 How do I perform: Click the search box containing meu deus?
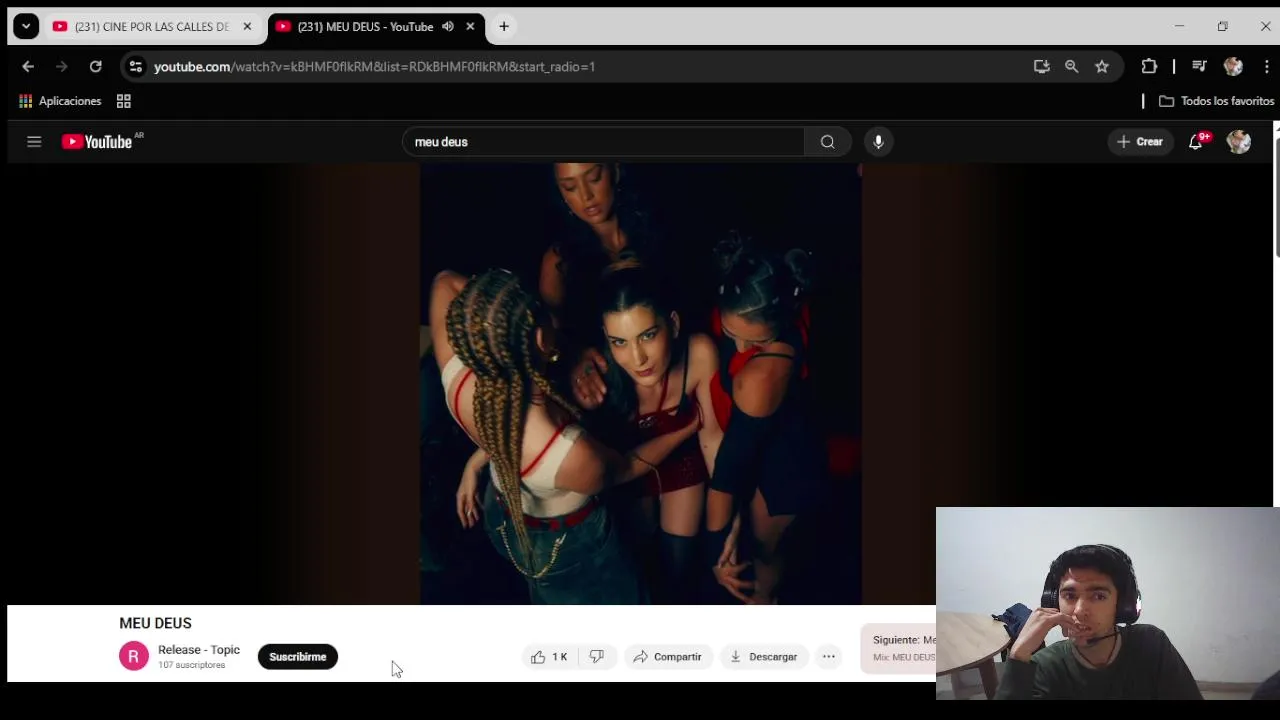603,142
